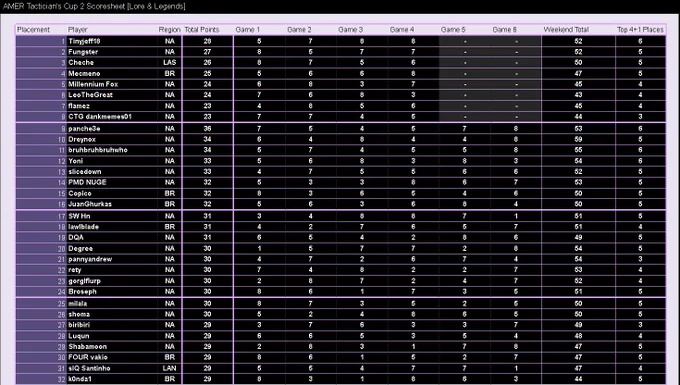Click the "Total Points" column header
The image size is (680, 385).
point(202,30)
